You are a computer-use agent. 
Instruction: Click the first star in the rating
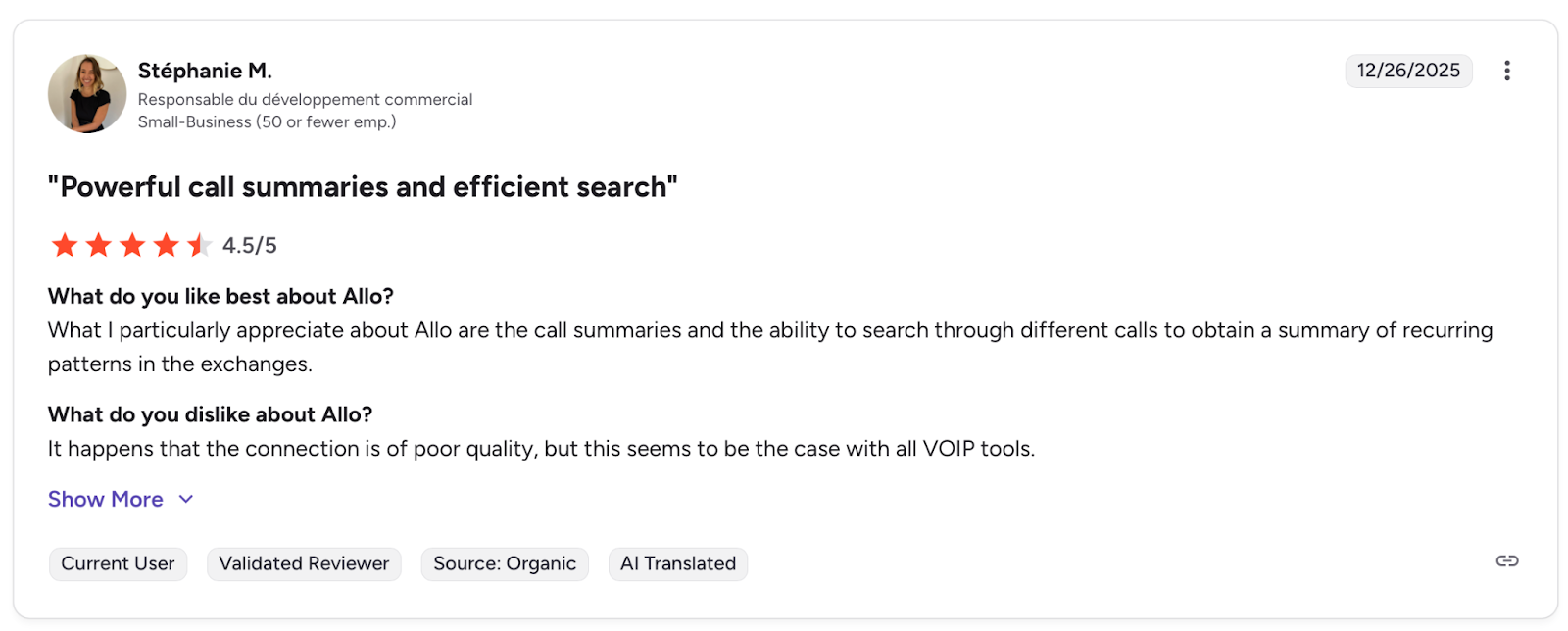[65, 245]
